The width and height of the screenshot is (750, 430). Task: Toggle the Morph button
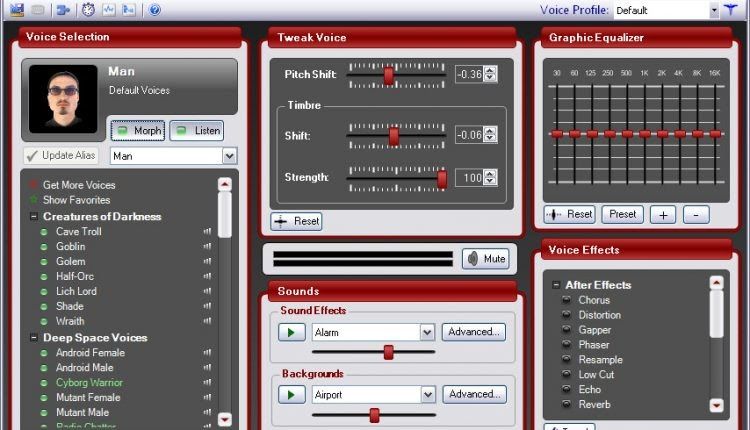(137, 131)
